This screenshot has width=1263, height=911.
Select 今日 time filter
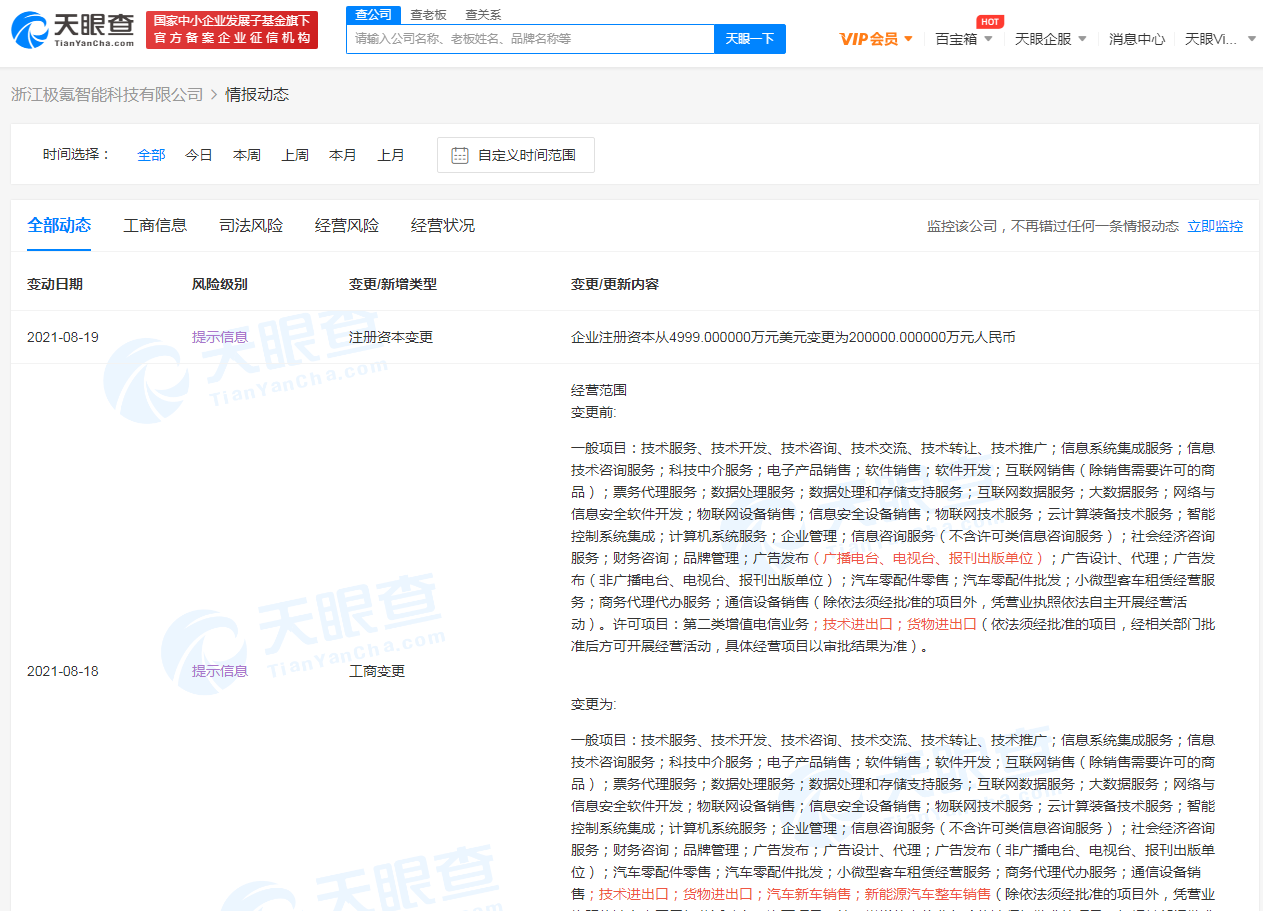tap(199, 155)
